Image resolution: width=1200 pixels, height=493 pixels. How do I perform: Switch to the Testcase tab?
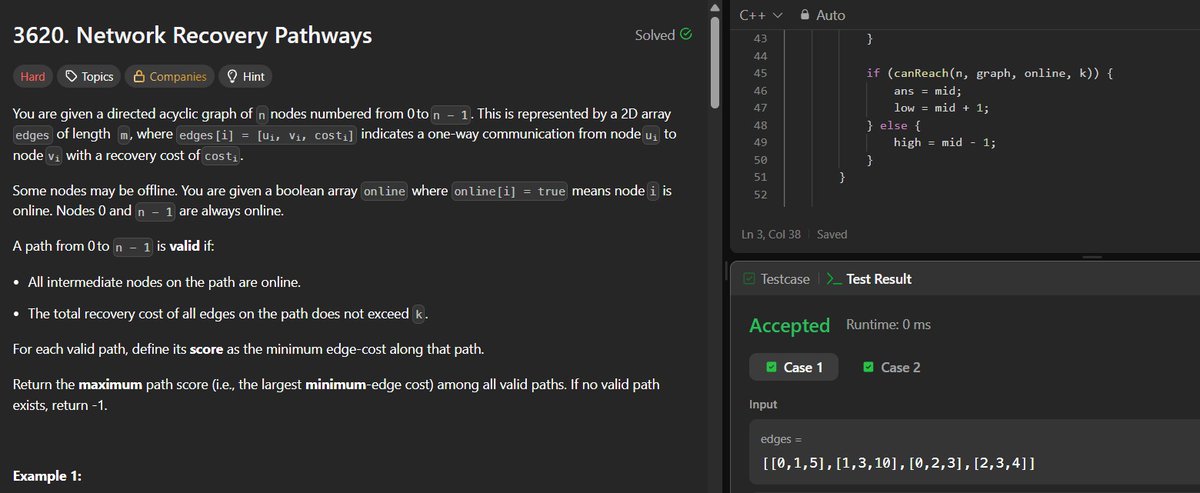(x=777, y=280)
